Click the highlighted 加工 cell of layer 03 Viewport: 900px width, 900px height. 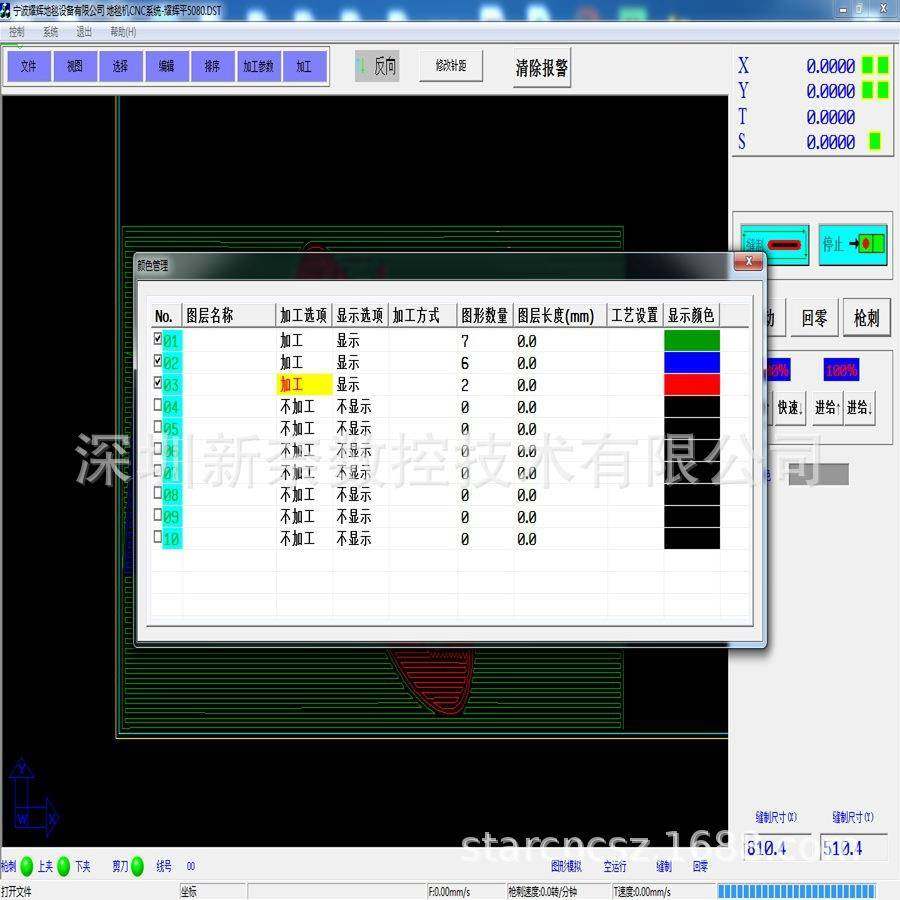[304, 385]
